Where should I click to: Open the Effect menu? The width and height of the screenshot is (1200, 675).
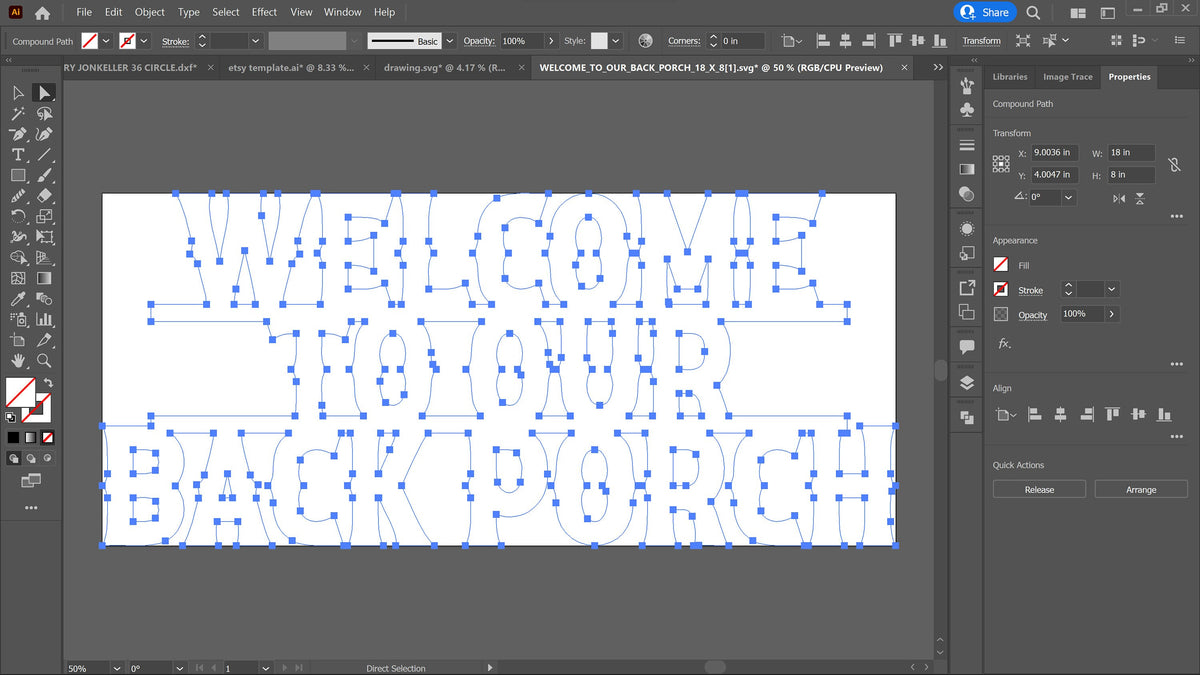click(265, 12)
